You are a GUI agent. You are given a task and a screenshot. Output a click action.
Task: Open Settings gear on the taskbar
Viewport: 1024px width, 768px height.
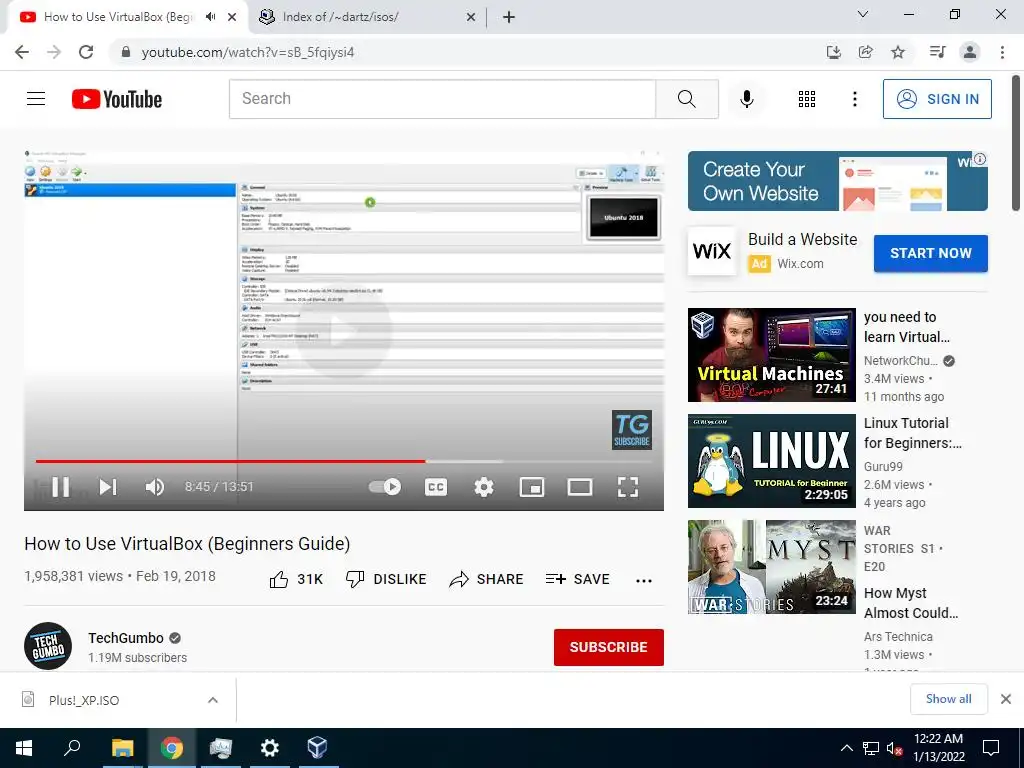point(269,748)
